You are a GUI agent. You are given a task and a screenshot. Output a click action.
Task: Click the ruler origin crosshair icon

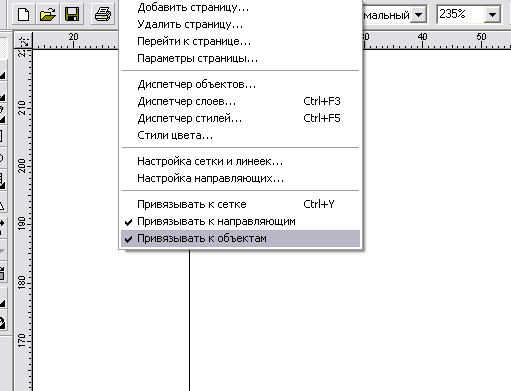click(x=23, y=41)
